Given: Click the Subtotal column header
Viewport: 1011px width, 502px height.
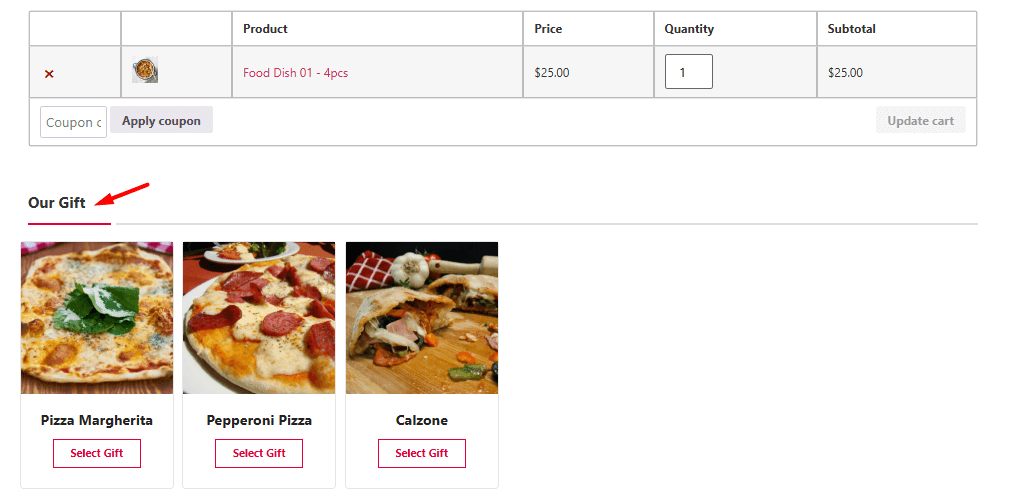Looking at the screenshot, I should pyautogui.click(x=852, y=29).
